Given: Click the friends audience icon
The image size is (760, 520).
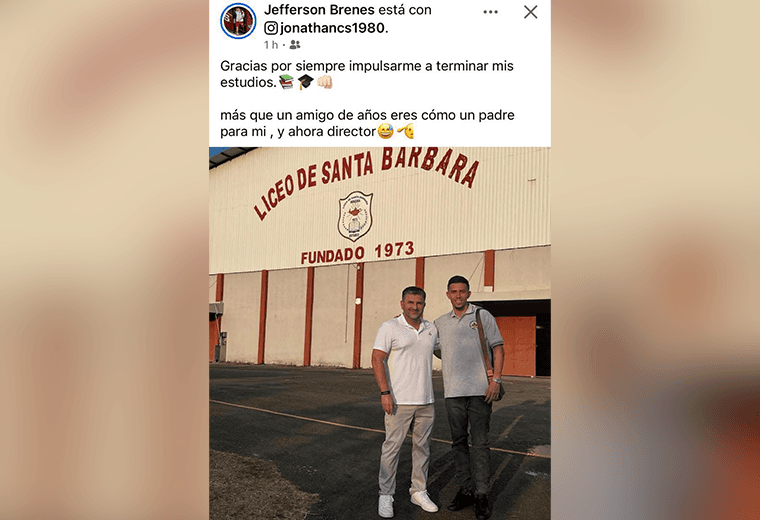Looking at the screenshot, I should point(295,45).
